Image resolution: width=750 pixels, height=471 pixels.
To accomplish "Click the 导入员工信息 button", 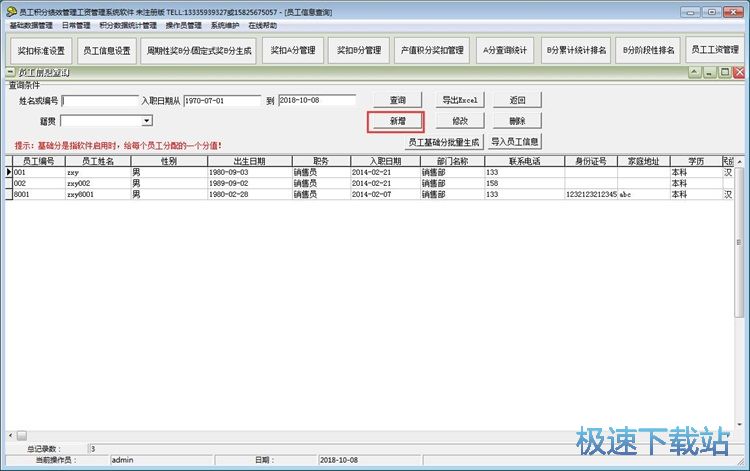I will [515, 142].
